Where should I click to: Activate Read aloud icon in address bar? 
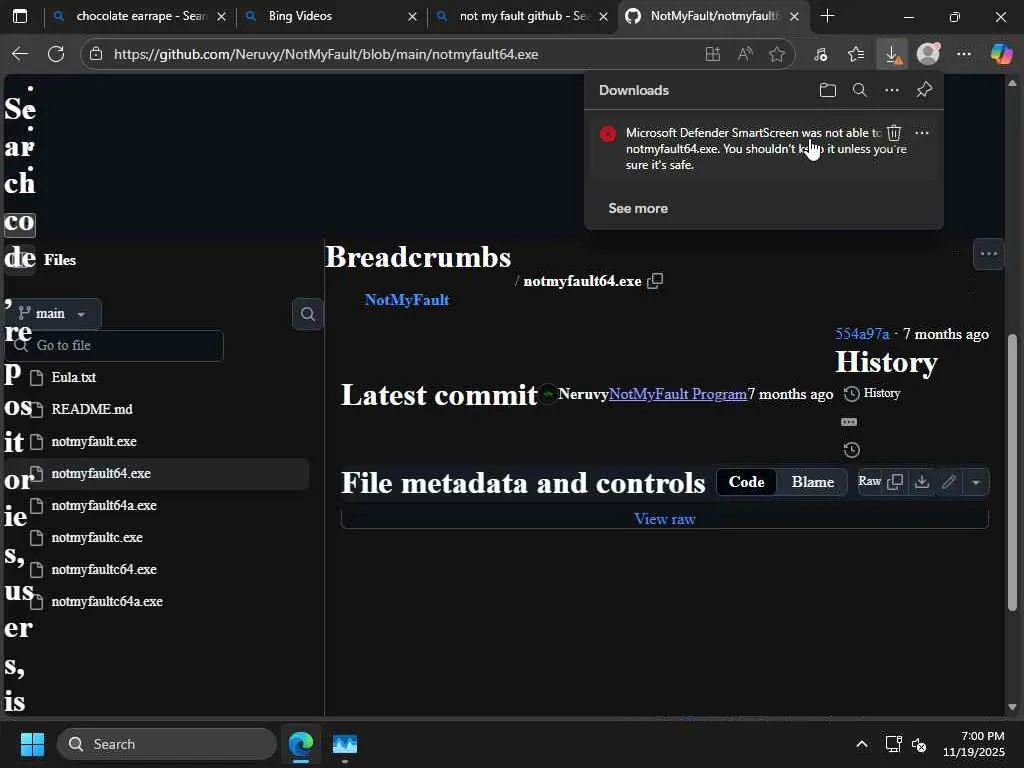(744, 54)
